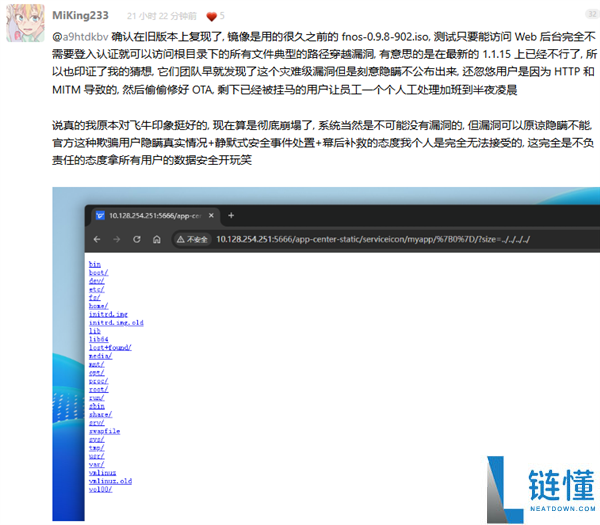This screenshot has width=600, height=525.
Task: Open the sys/ directory link
Action: tap(96, 439)
